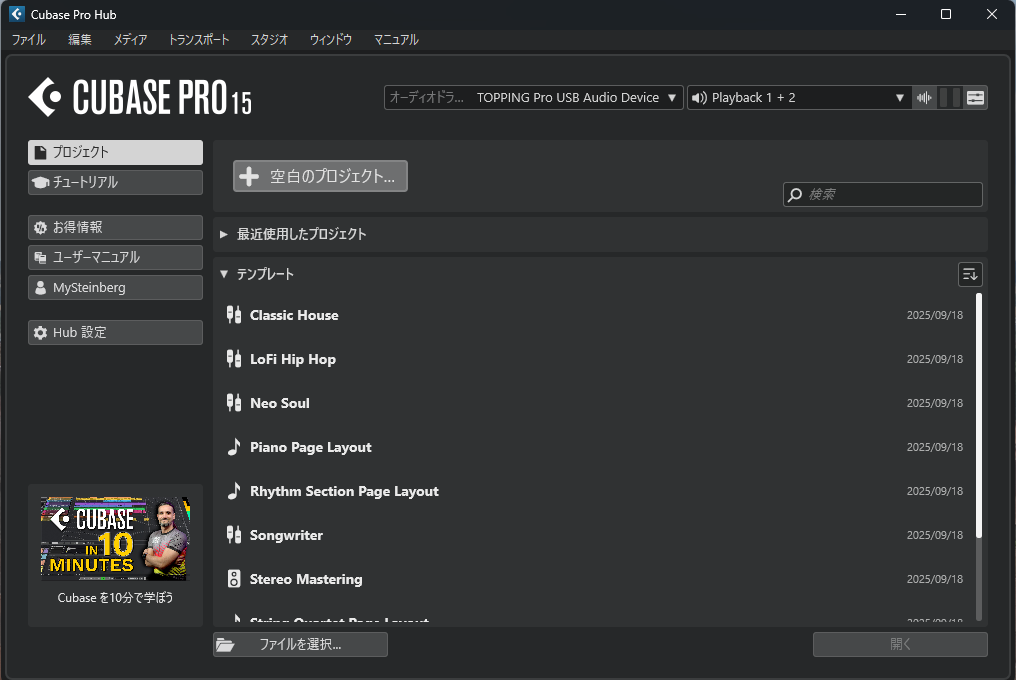Expand the 最近使用したプロジェクト section
1016x680 pixels.
(301, 234)
